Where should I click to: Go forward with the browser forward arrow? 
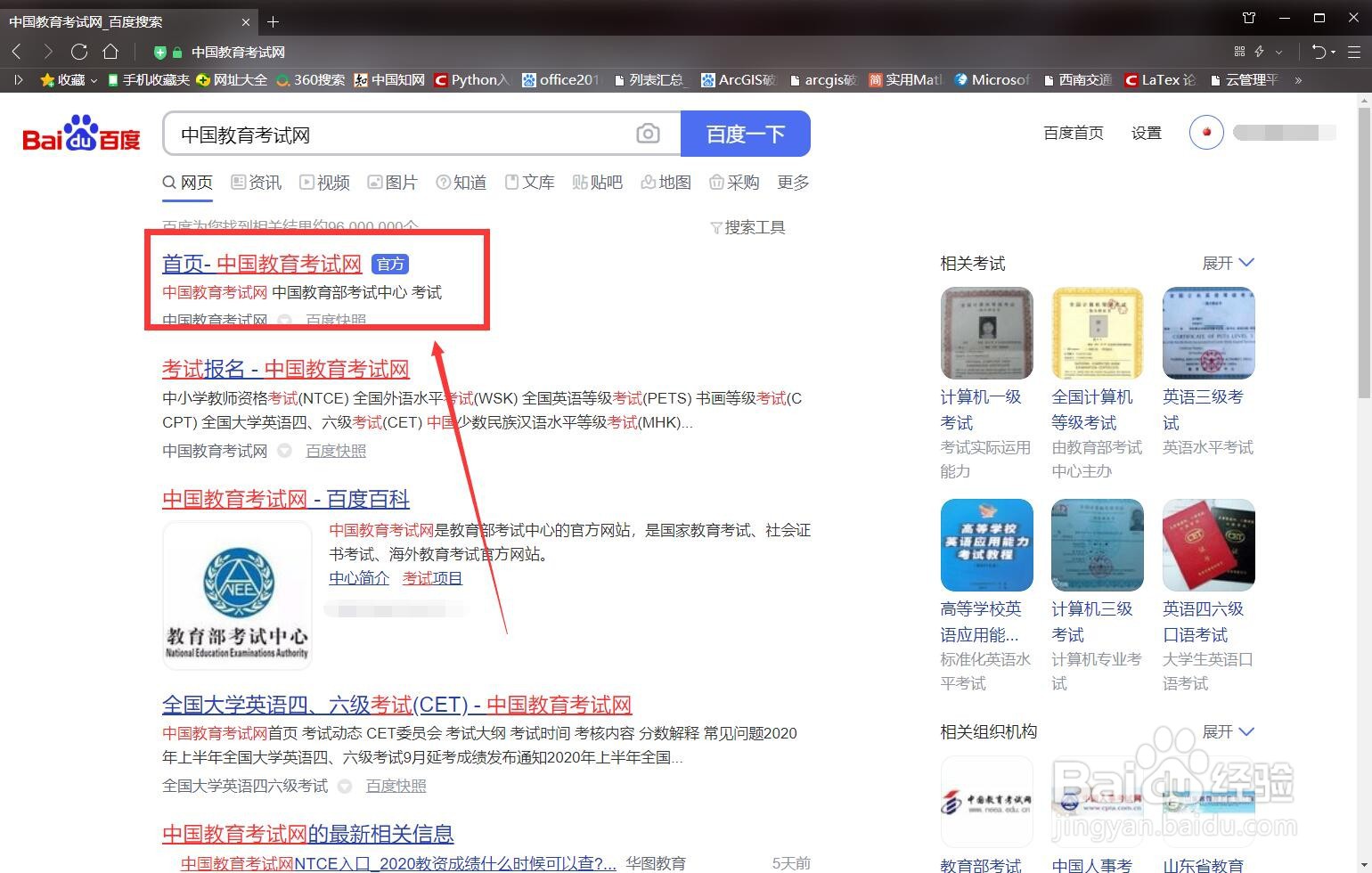click(x=48, y=52)
